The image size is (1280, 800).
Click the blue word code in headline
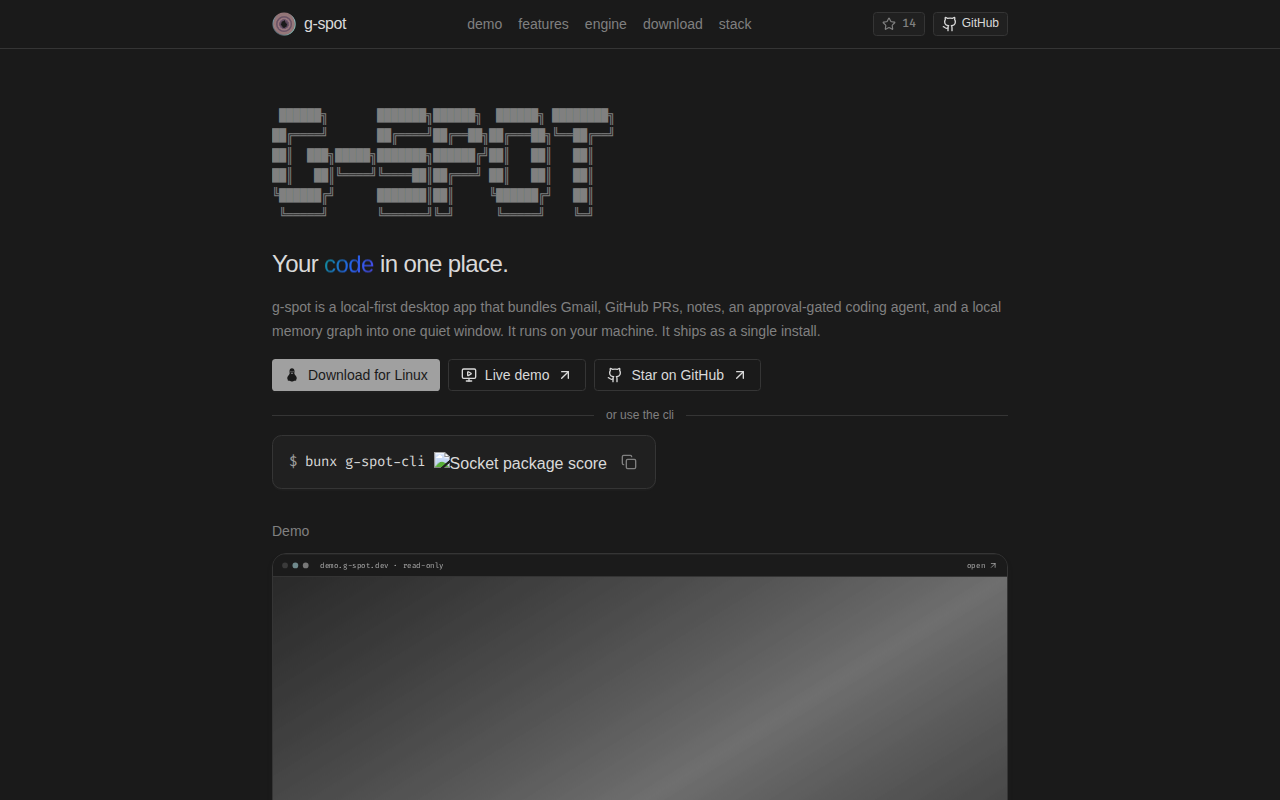349,264
